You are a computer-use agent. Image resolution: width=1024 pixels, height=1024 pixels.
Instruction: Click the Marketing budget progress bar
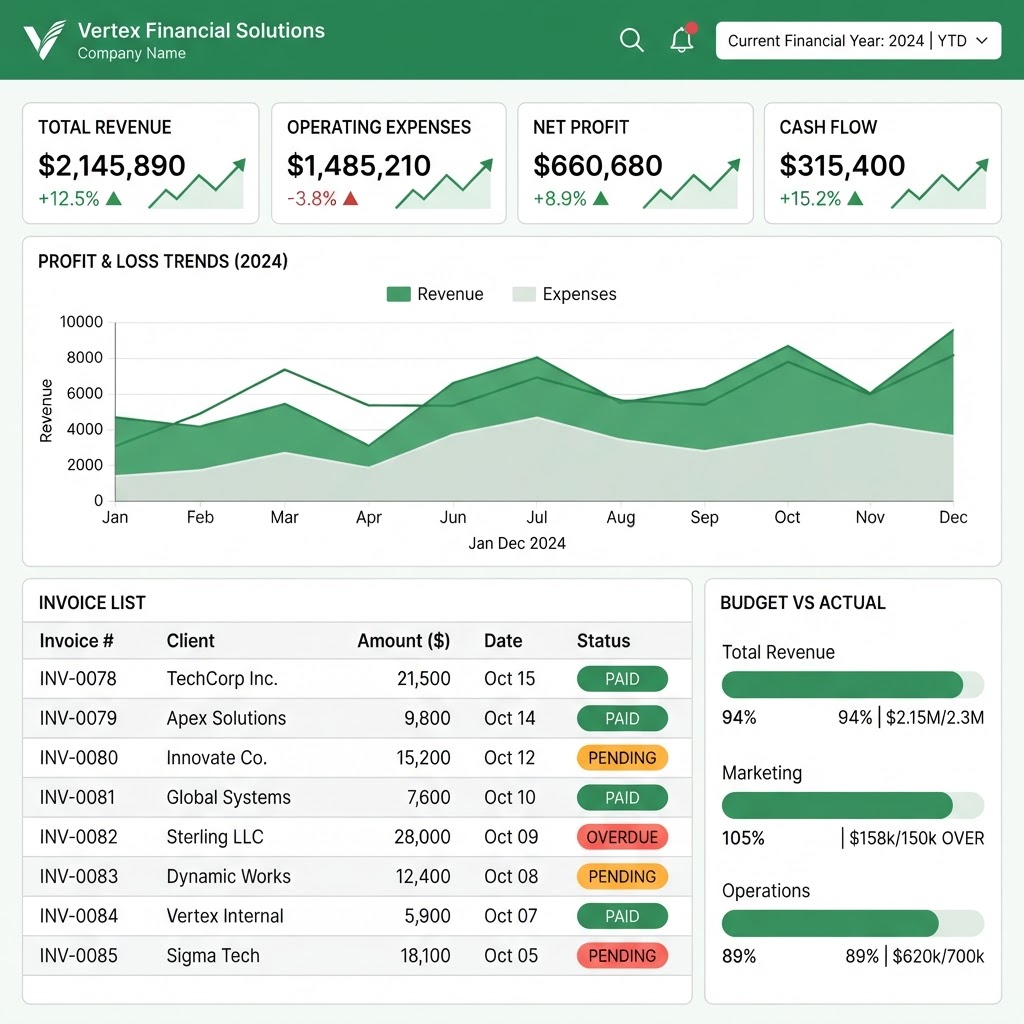(x=853, y=805)
